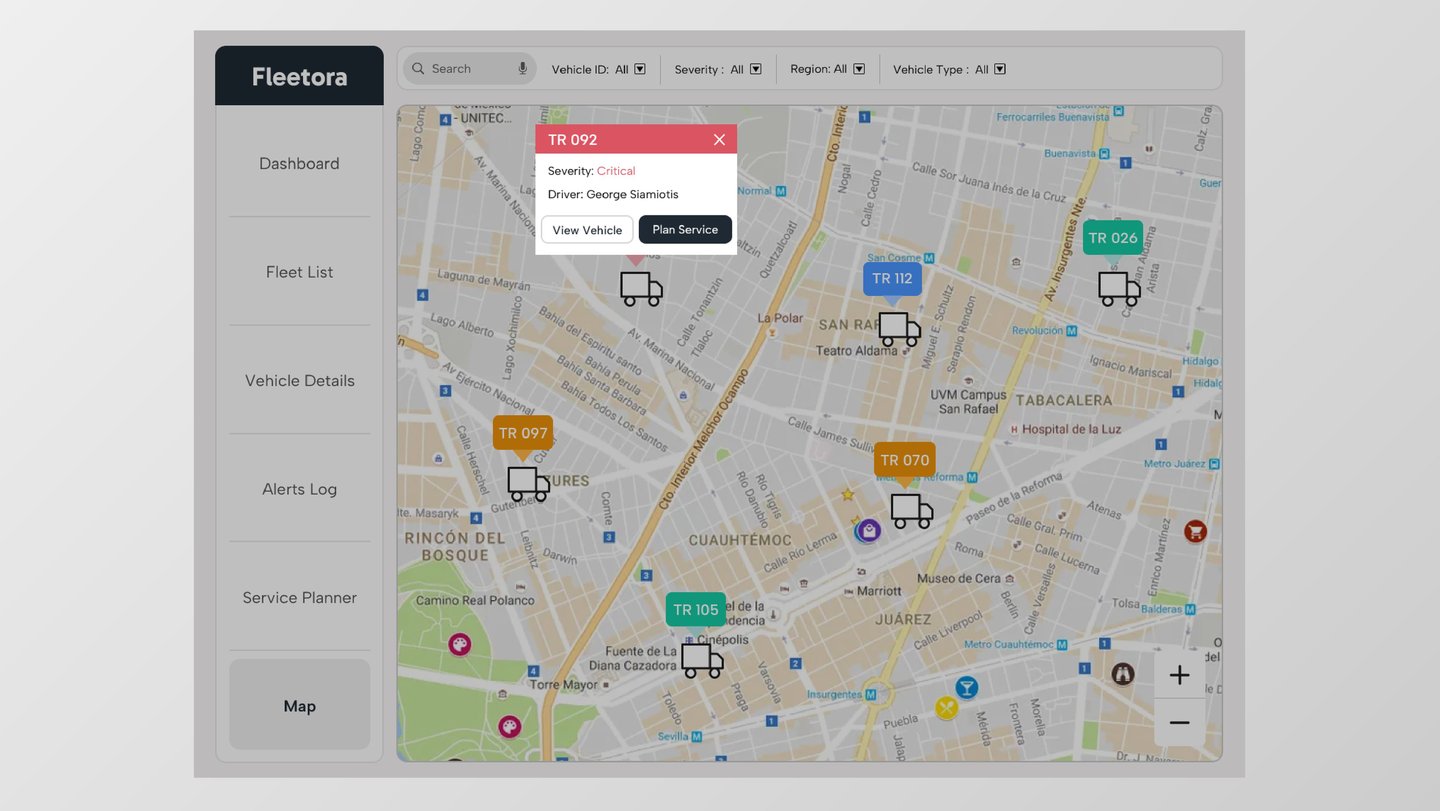Go to the Dashboard section

point(299,163)
